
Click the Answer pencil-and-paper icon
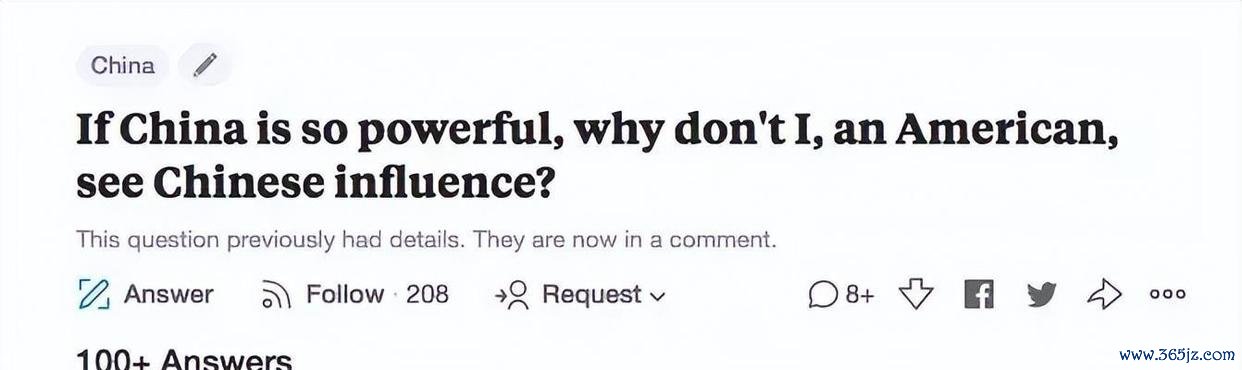pyautogui.click(x=93, y=295)
